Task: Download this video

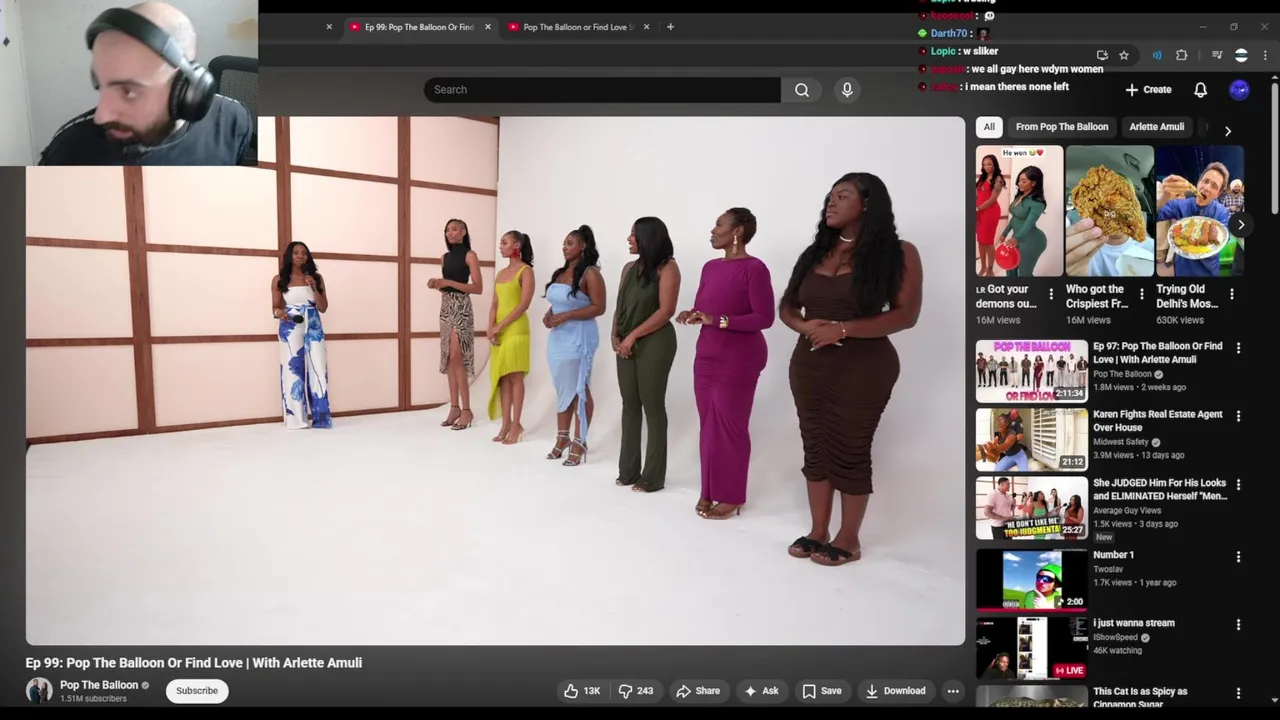Action: point(895,691)
